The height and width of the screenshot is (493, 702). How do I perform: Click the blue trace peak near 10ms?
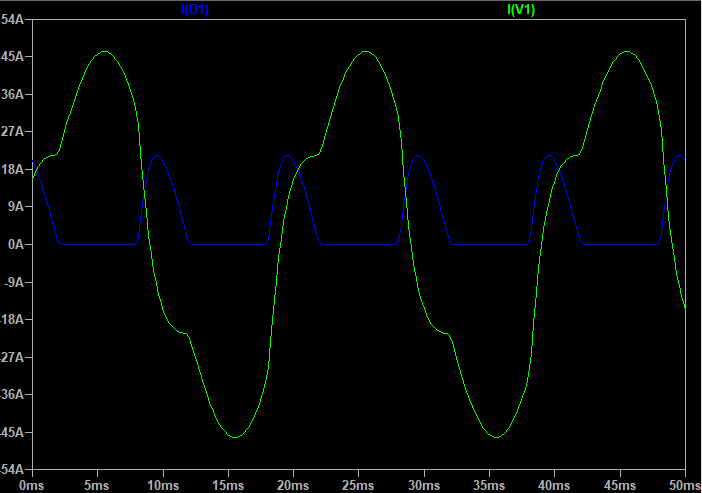[157, 156]
